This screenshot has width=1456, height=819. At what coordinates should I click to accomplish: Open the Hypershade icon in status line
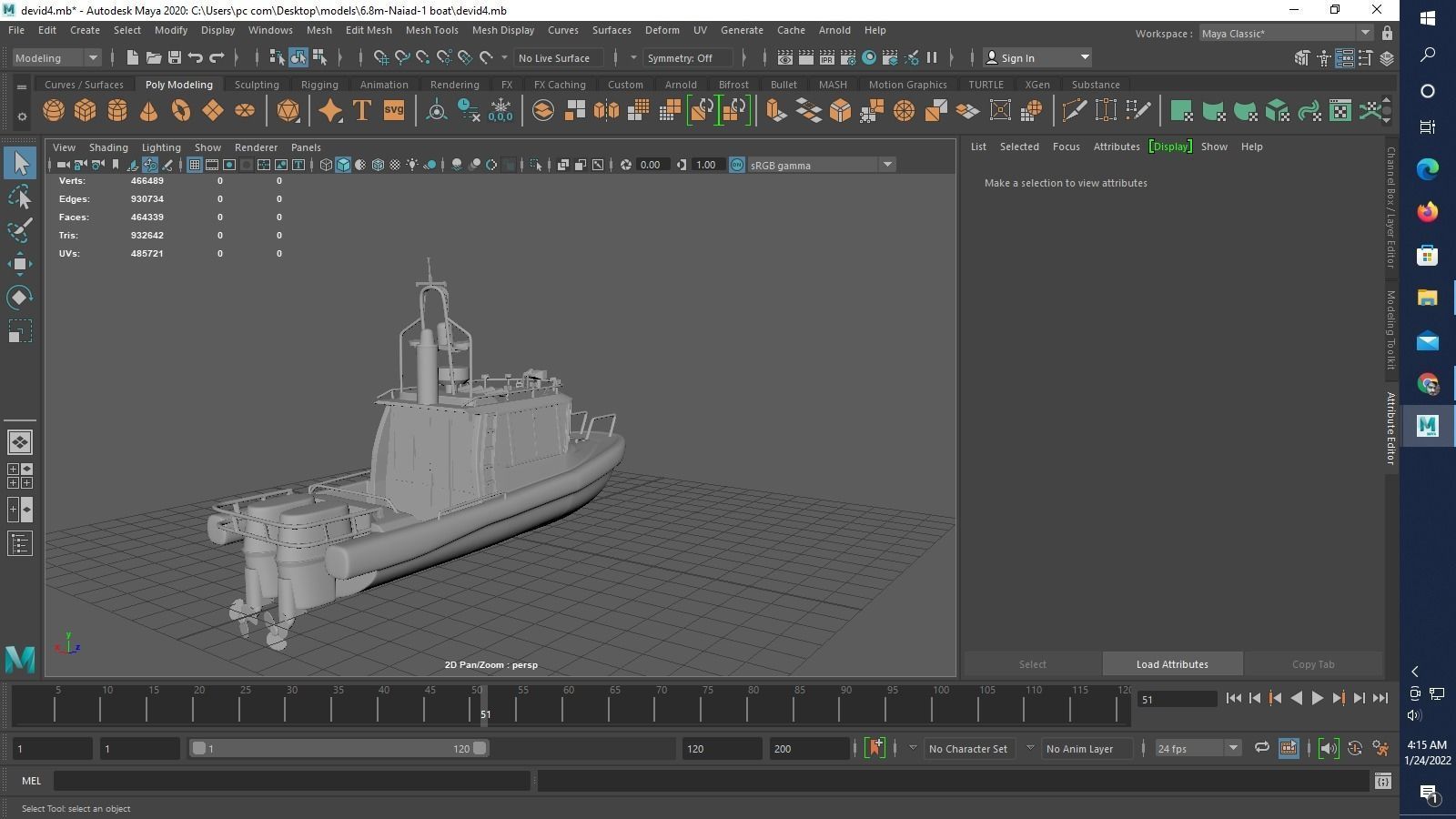point(869,57)
